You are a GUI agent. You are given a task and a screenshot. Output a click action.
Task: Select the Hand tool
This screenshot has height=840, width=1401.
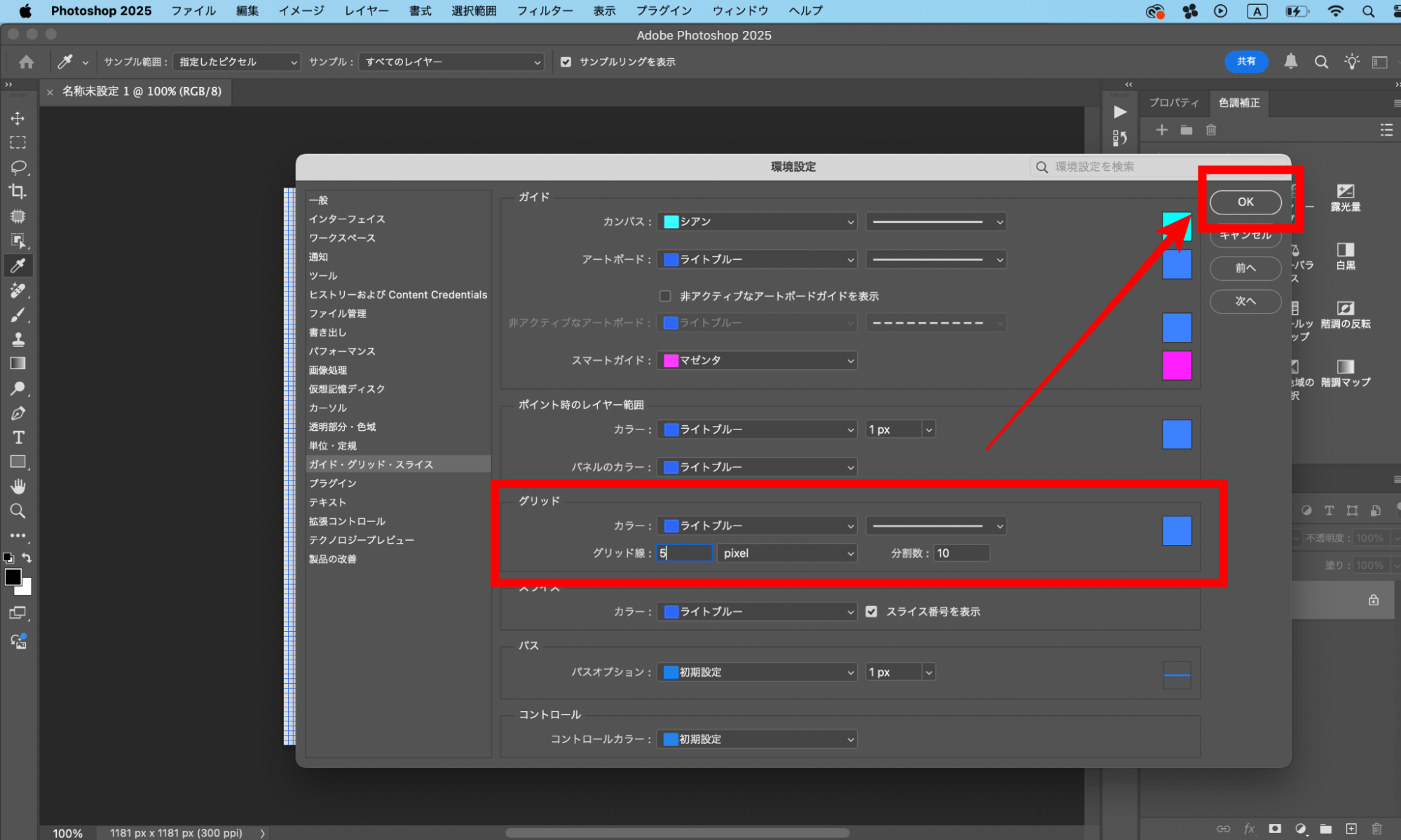click(18, 486)
